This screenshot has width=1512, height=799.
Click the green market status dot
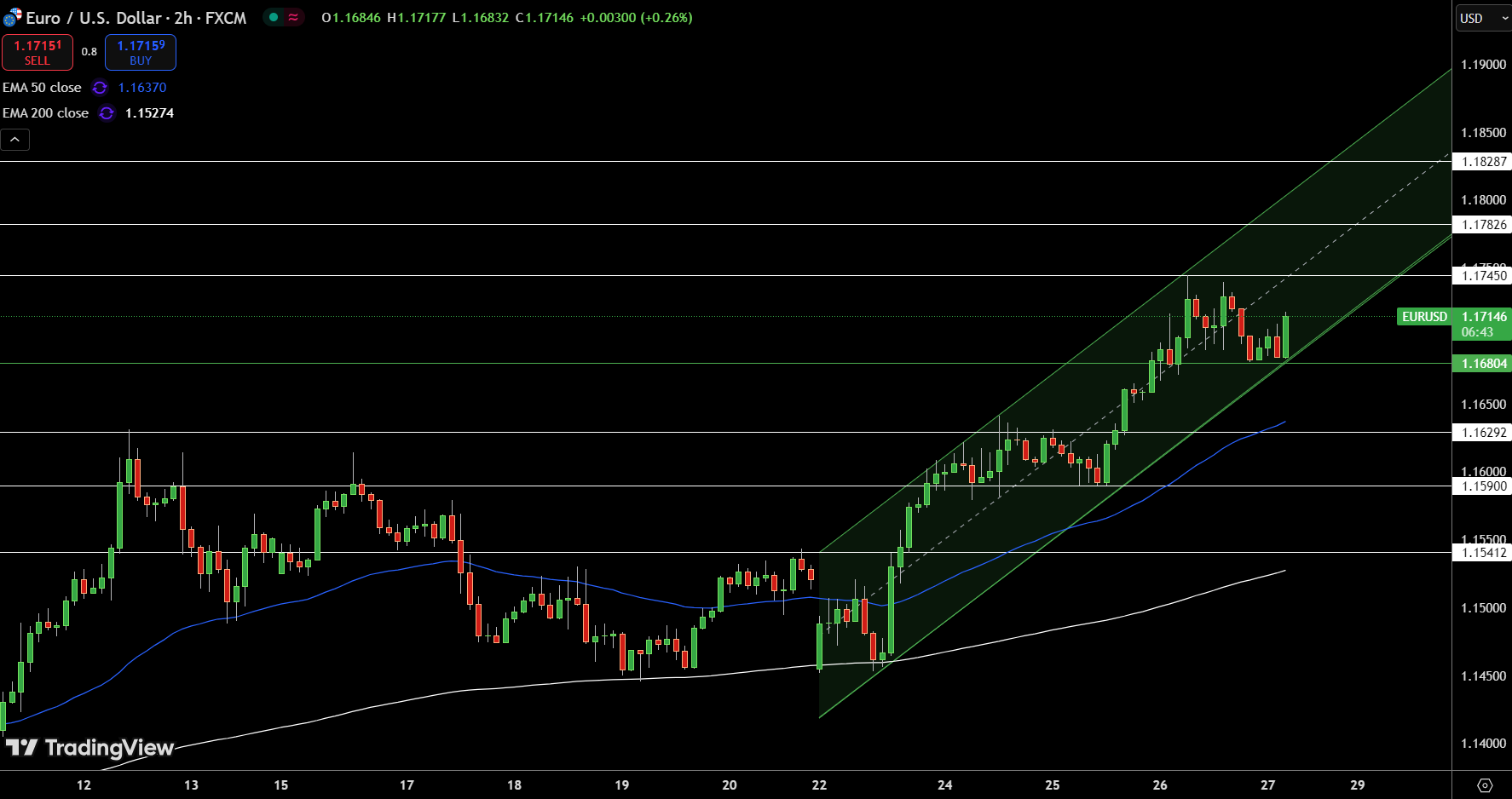click(x=274, y=17)
